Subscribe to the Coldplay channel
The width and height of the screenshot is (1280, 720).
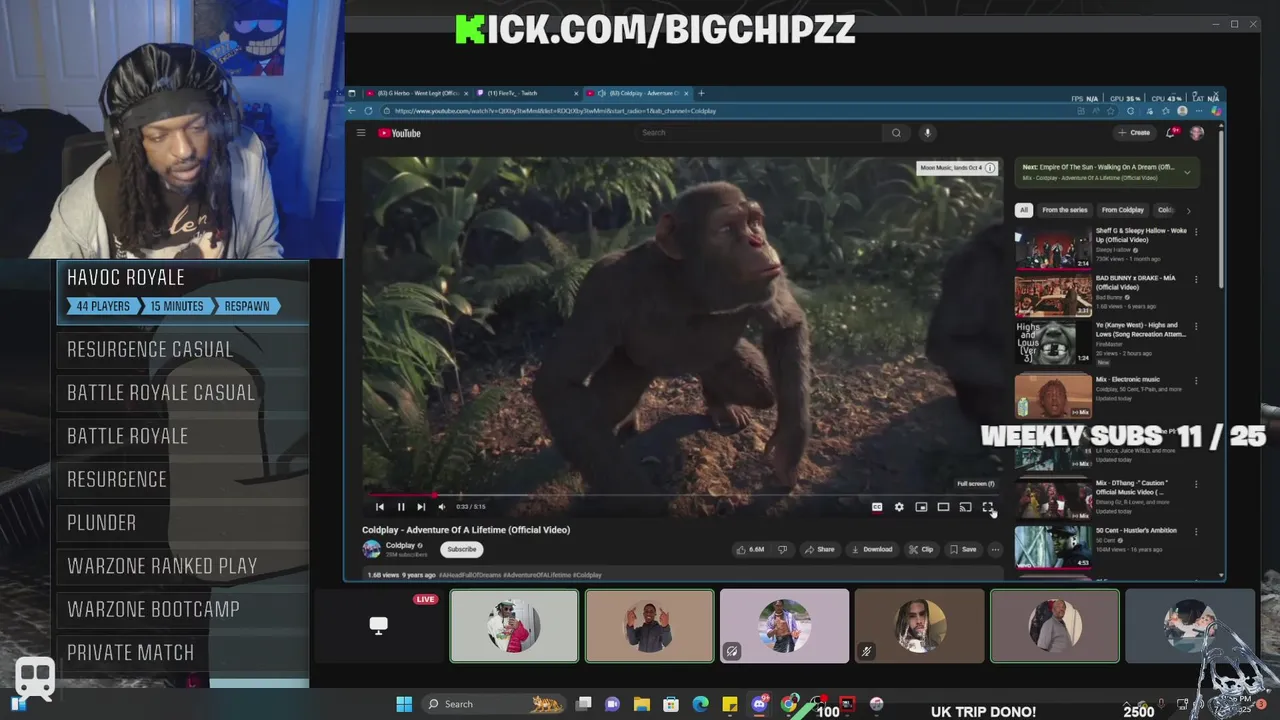point(462,549)
